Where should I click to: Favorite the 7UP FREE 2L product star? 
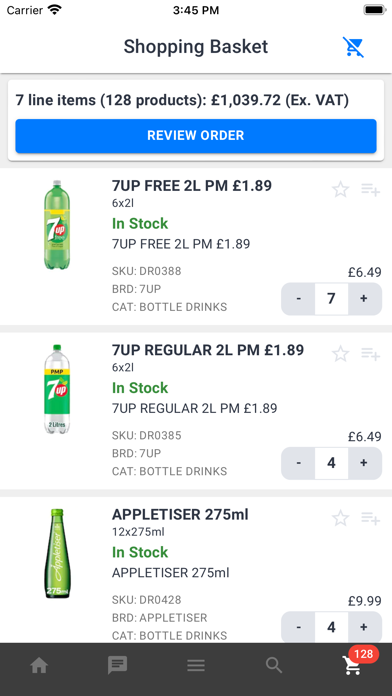point(341,190)
